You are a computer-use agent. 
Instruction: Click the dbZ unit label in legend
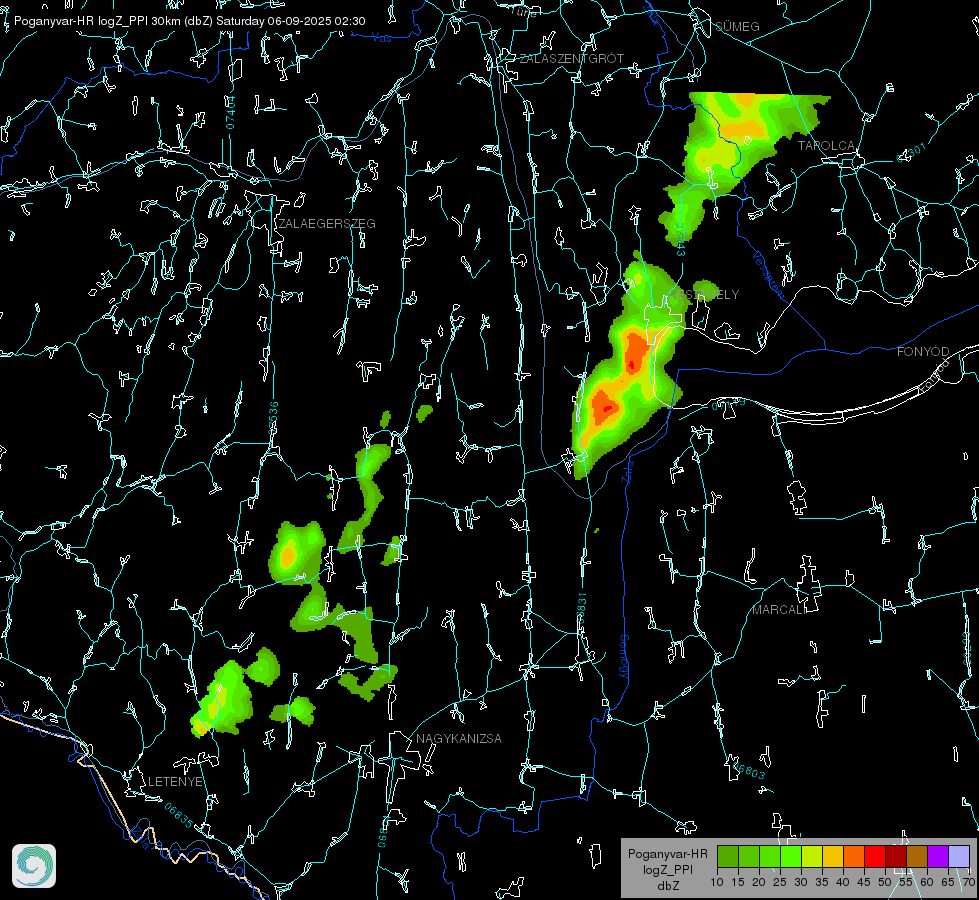pos(667,886)
